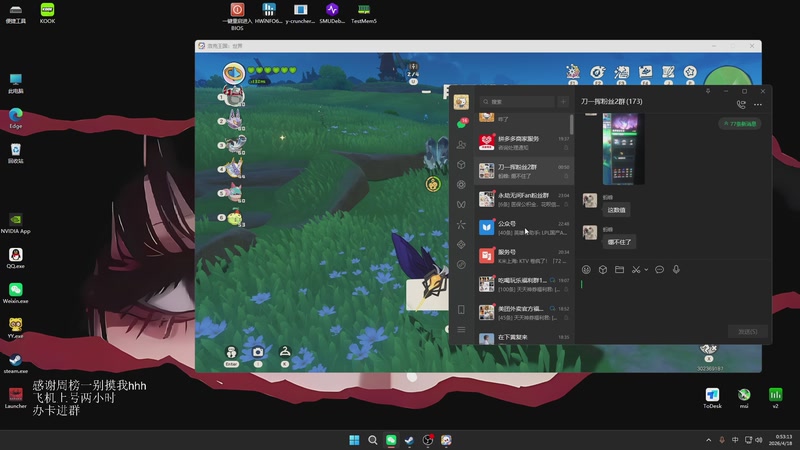Start voice call in chat header

(x=741, y=105)
